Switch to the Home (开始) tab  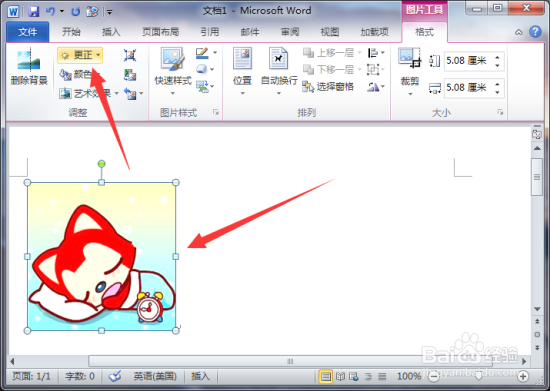tap(71, 32)
